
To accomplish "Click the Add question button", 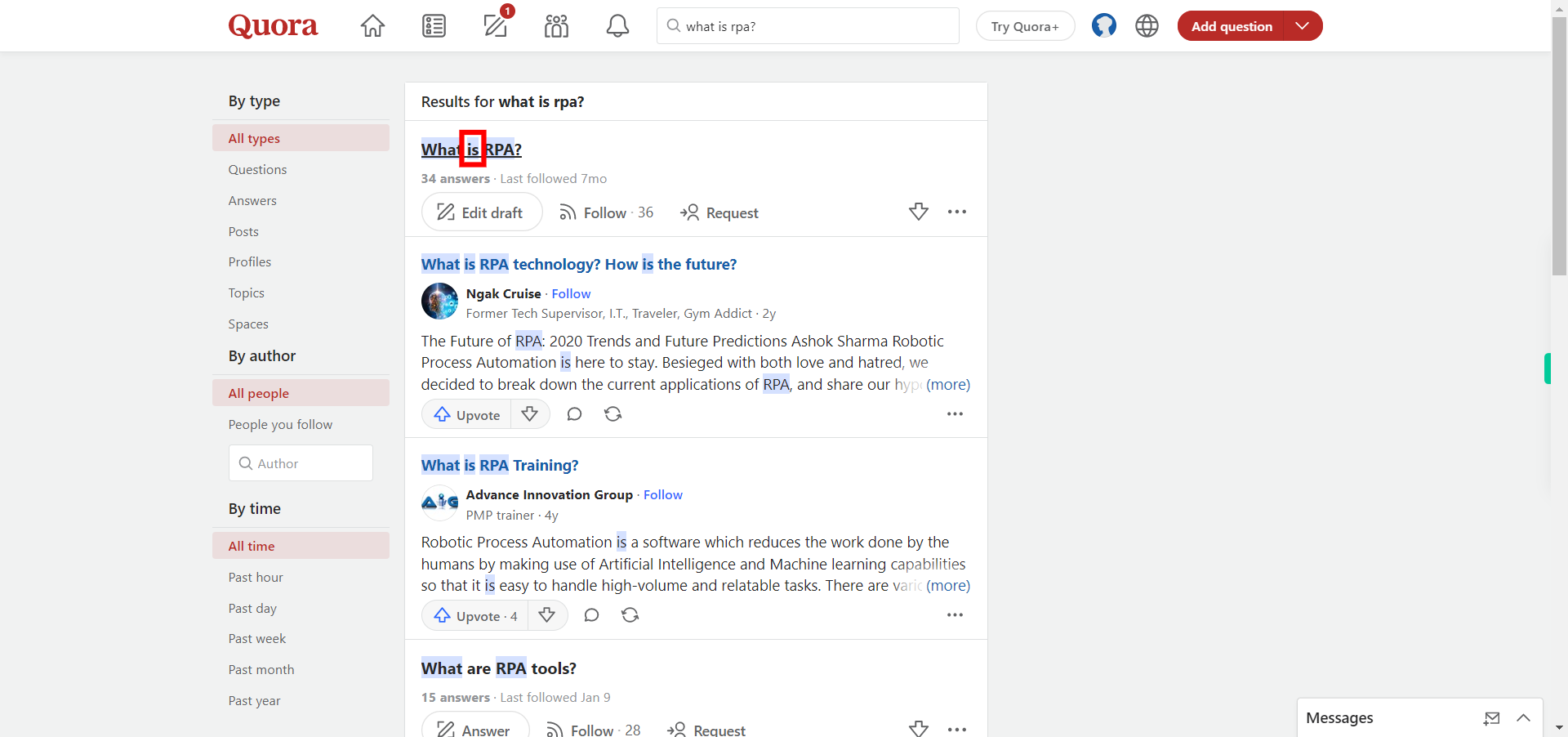I will [x=1232, y=26].
